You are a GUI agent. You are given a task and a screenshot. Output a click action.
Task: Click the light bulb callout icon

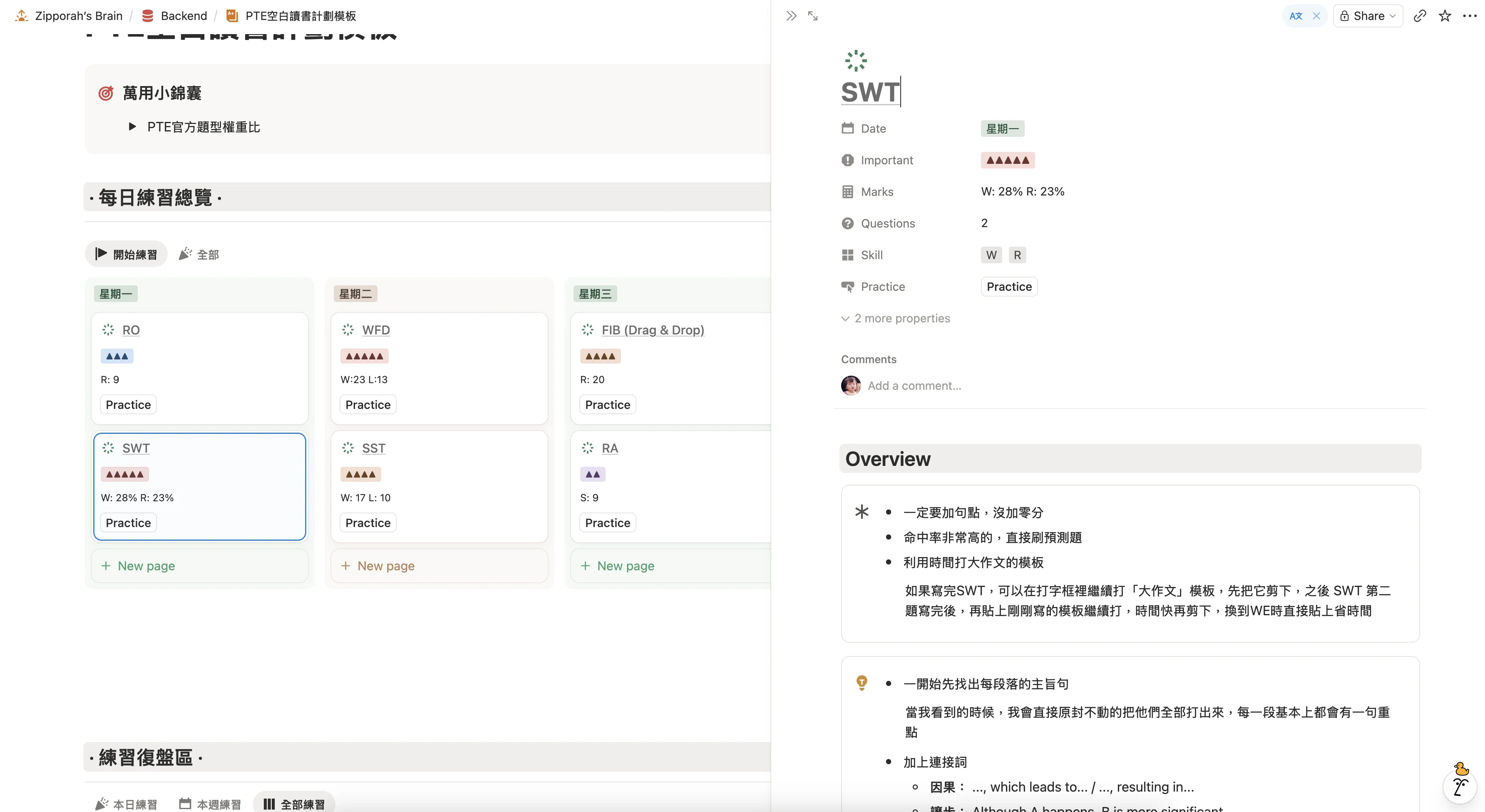click(x=862, y=683)
